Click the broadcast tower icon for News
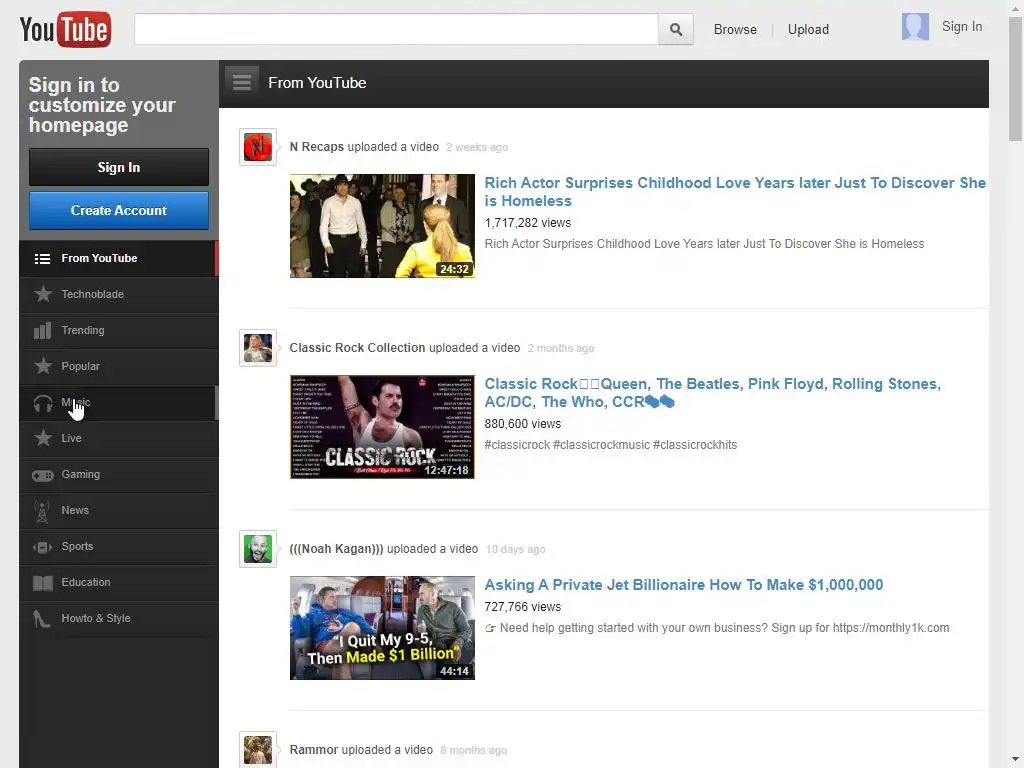The height and width of the screenshot is (768, 1024). (42, 512)
